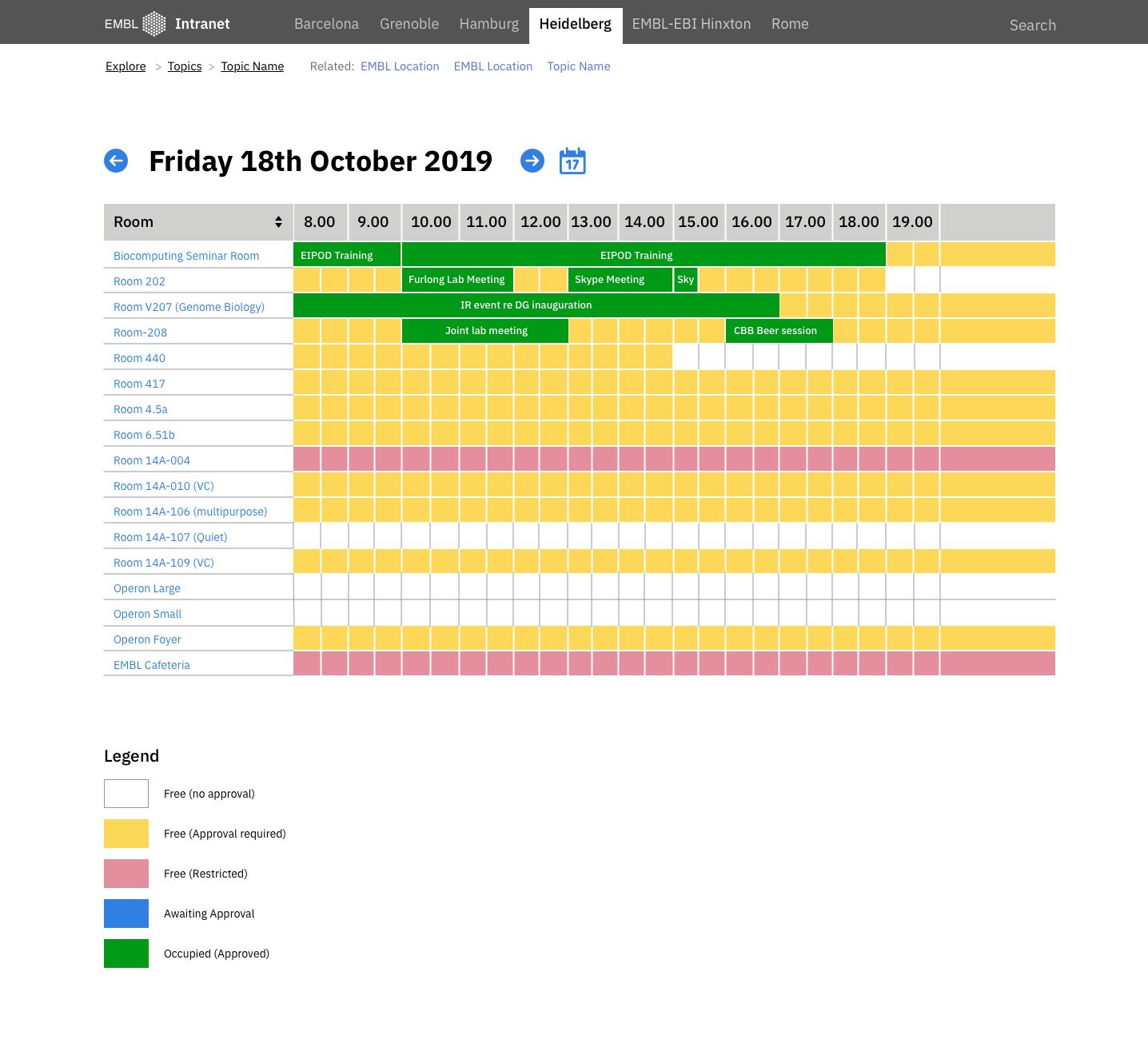
Task: Sort rooms using Room column arrows
Action: coord(278,222)
